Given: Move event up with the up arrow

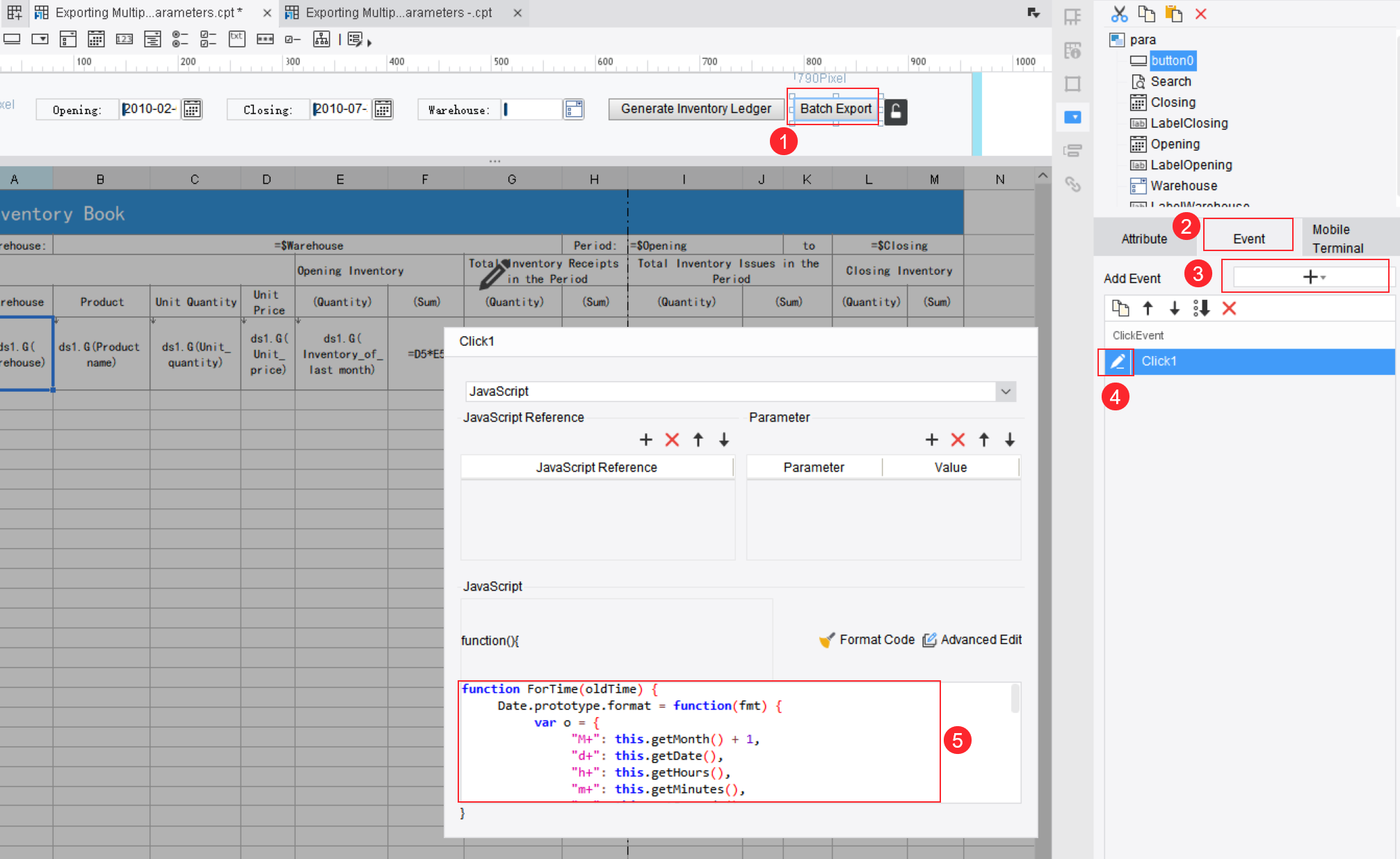Looking at the screenshot, I should [x=1148, y=308].
